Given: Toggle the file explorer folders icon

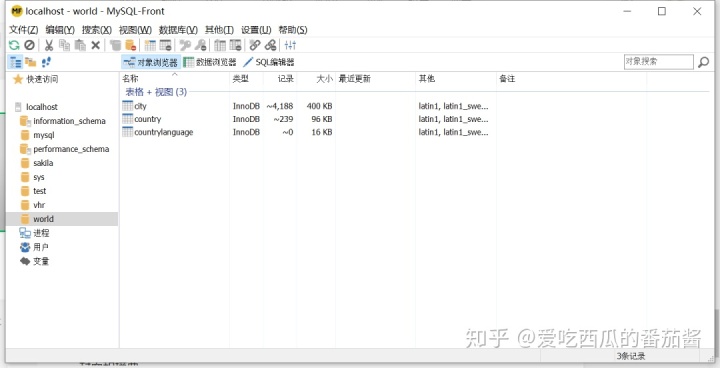Looking at the screenshot, I should 31,62.
